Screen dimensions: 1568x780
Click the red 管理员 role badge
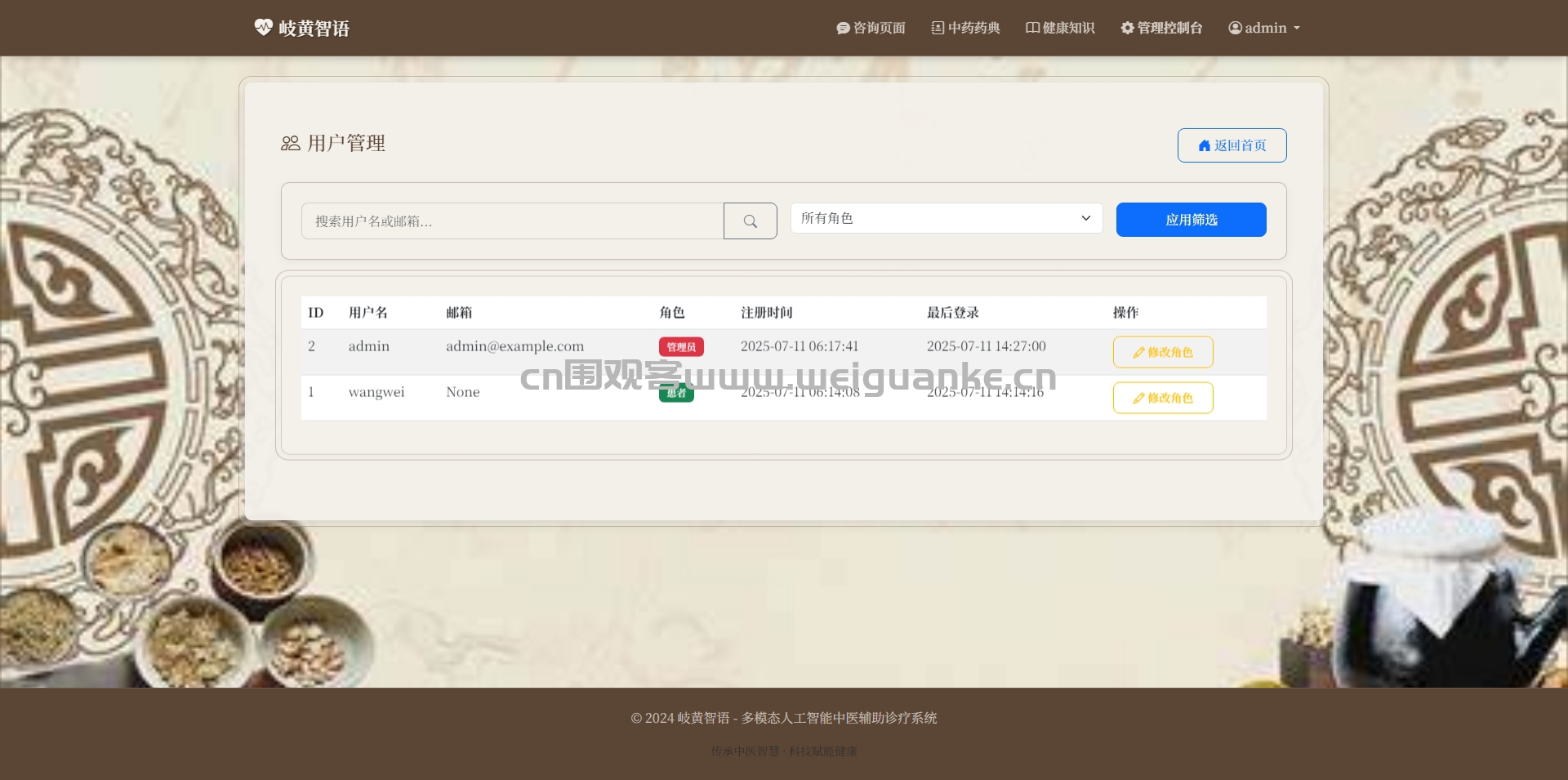(681, 347)
